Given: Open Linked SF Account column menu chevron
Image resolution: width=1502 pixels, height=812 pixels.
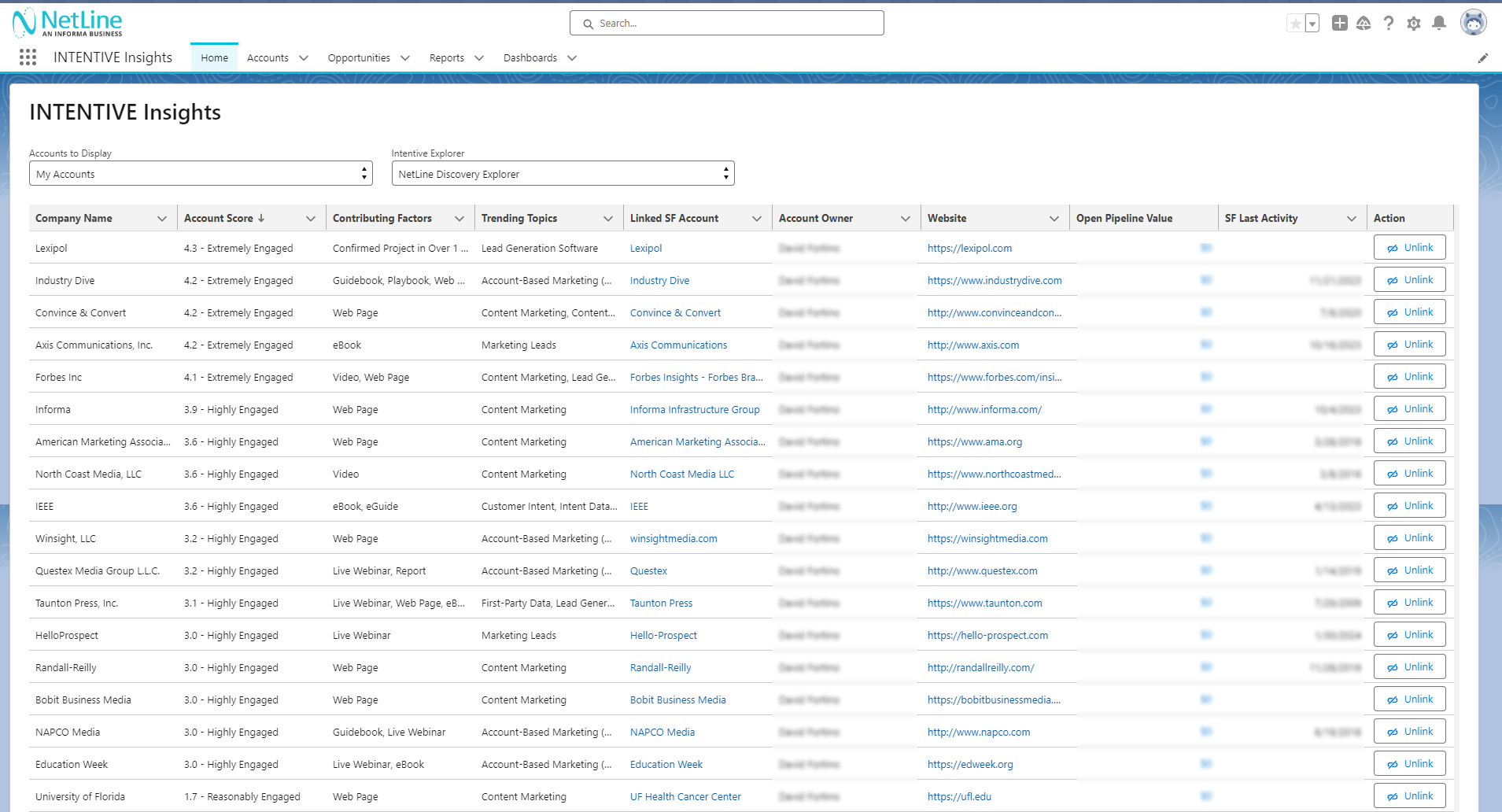Looking at the screenshot, I should [757, 218].
